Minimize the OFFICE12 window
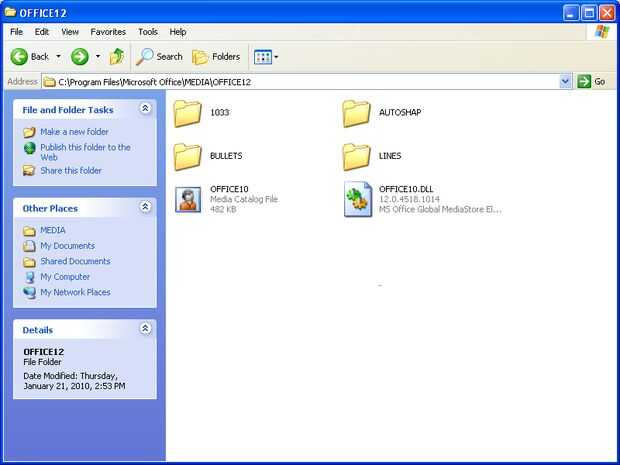The image size is (620, 465). 571,13
